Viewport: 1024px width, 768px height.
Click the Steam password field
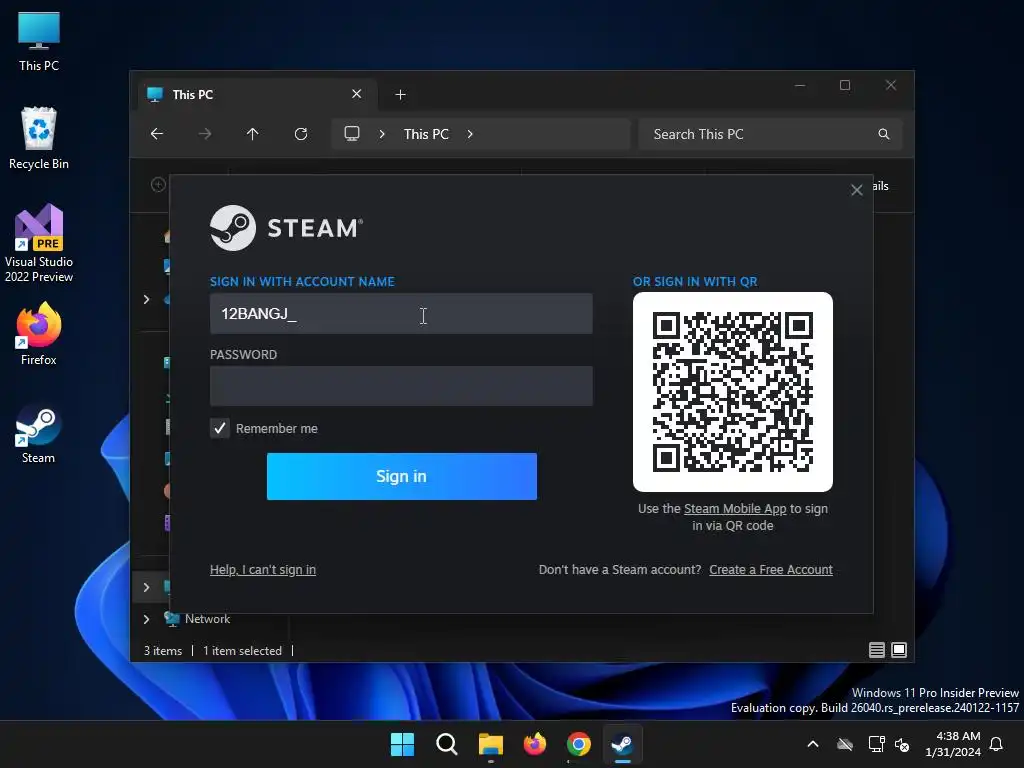(x=401, y=386)
